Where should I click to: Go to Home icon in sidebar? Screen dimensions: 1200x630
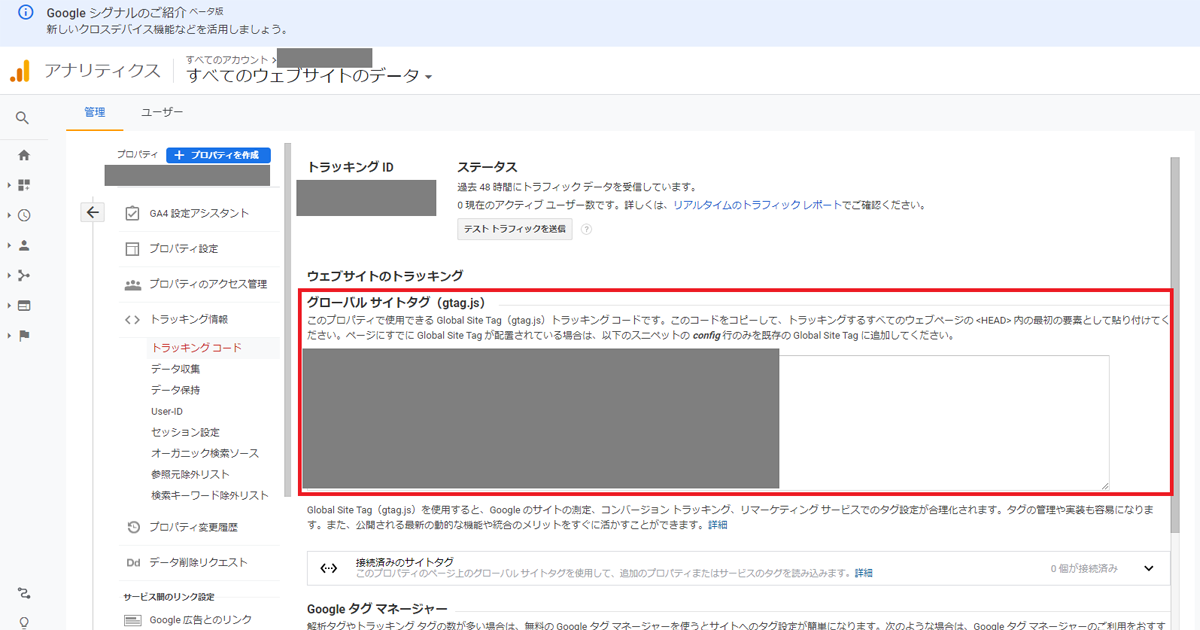tap(24, 155)
